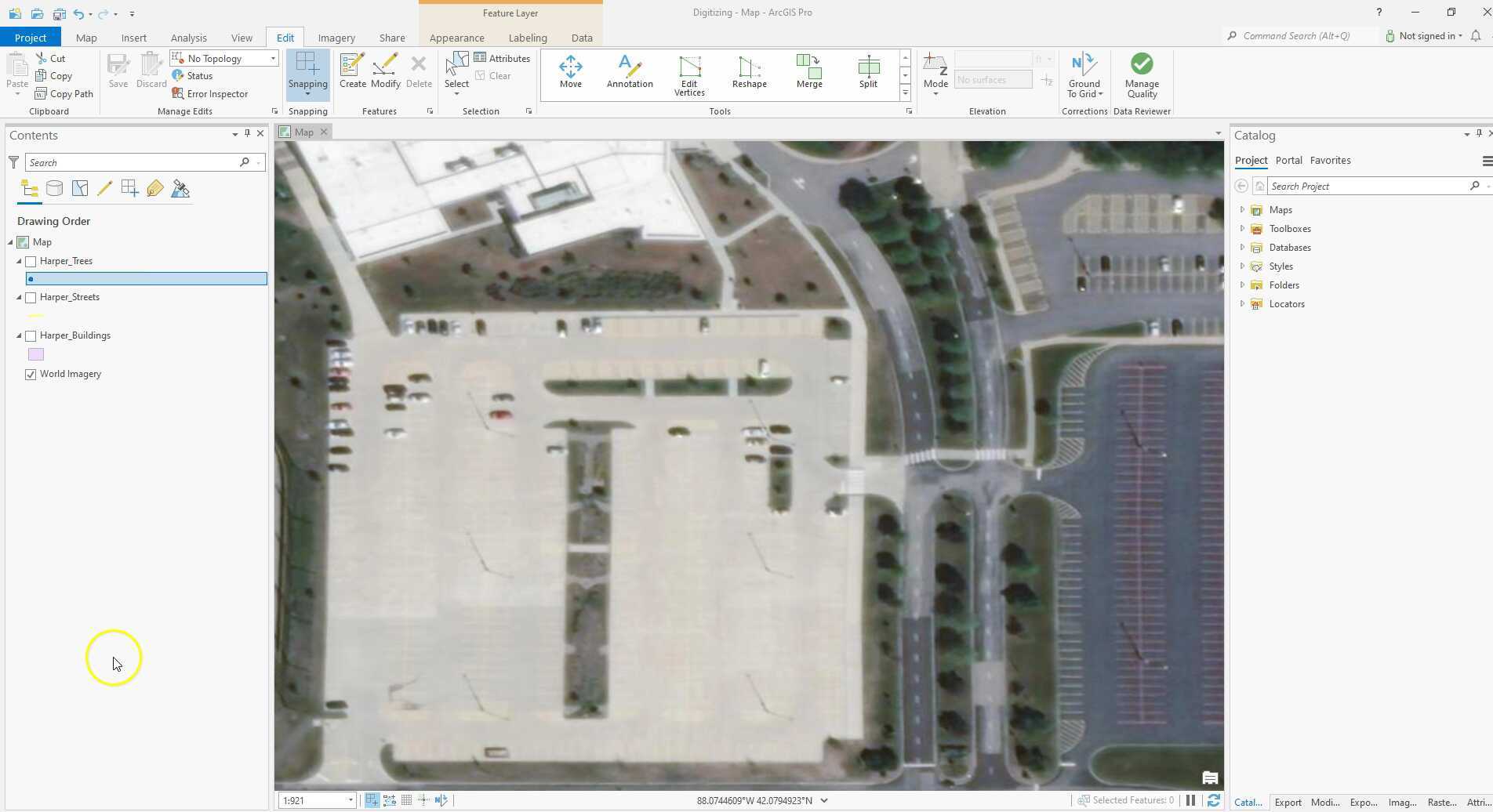Screen dimensions: 1493x812
Task: Open the No Topology dropdown
Action: 273,59
